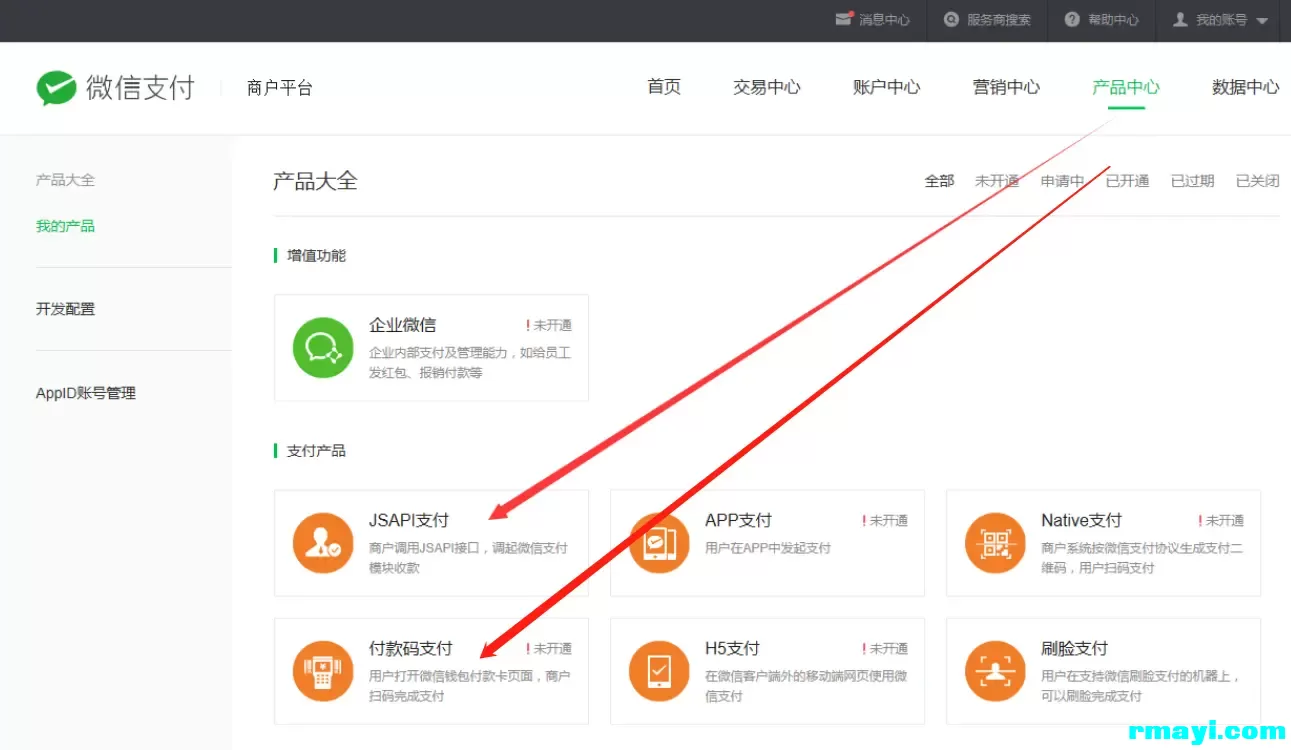Click the 刷脸支付 description text
The height and width of the screenshot is (750, 1291).
(x=1140, y=685)
